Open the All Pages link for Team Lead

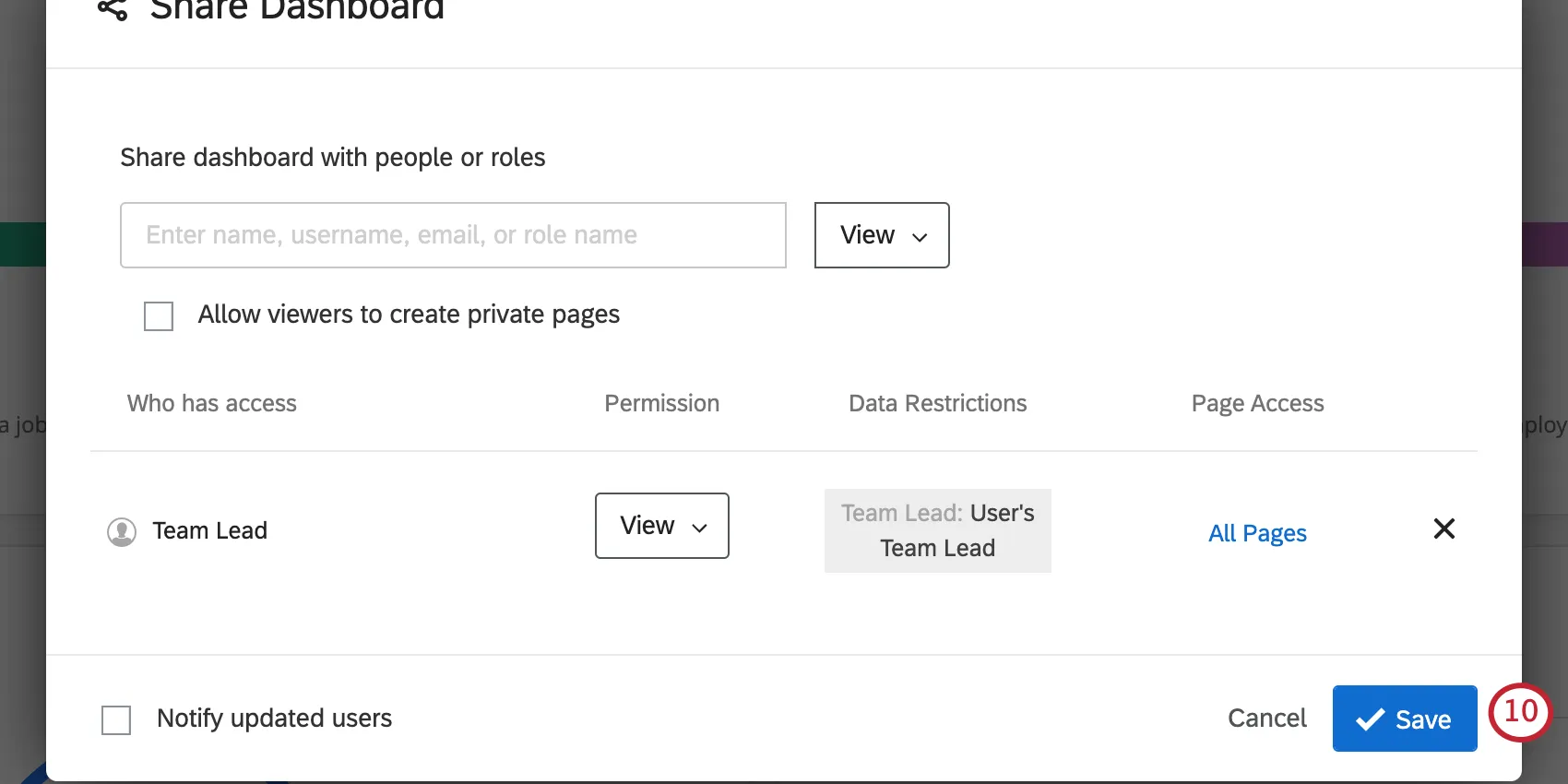[1257, 533]
